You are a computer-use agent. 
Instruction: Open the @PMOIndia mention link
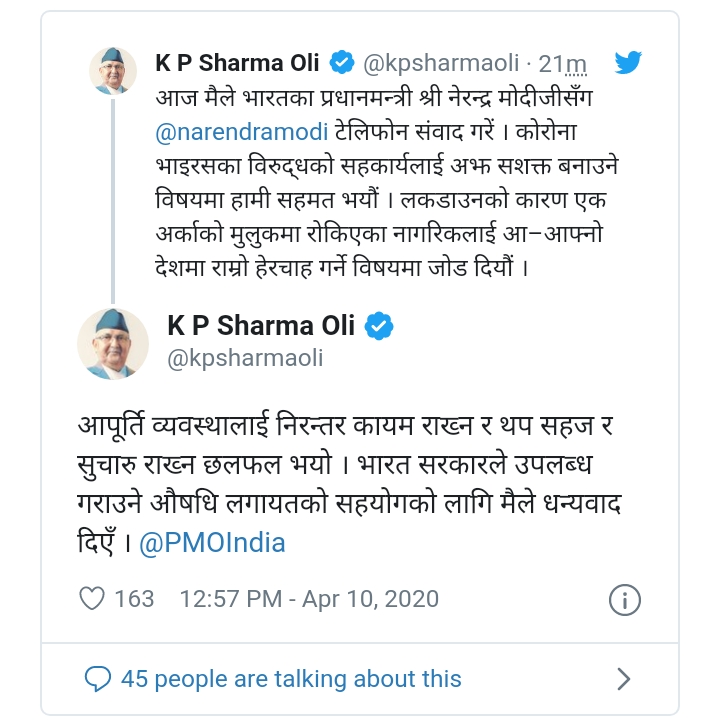pyautogui.click(x=212, y=543)
